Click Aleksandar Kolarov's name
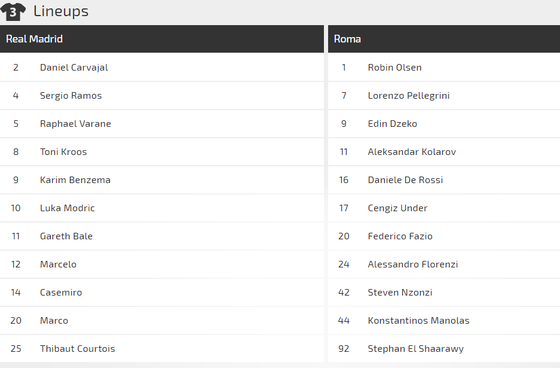 pyautogui.click(x=412, y=152)
